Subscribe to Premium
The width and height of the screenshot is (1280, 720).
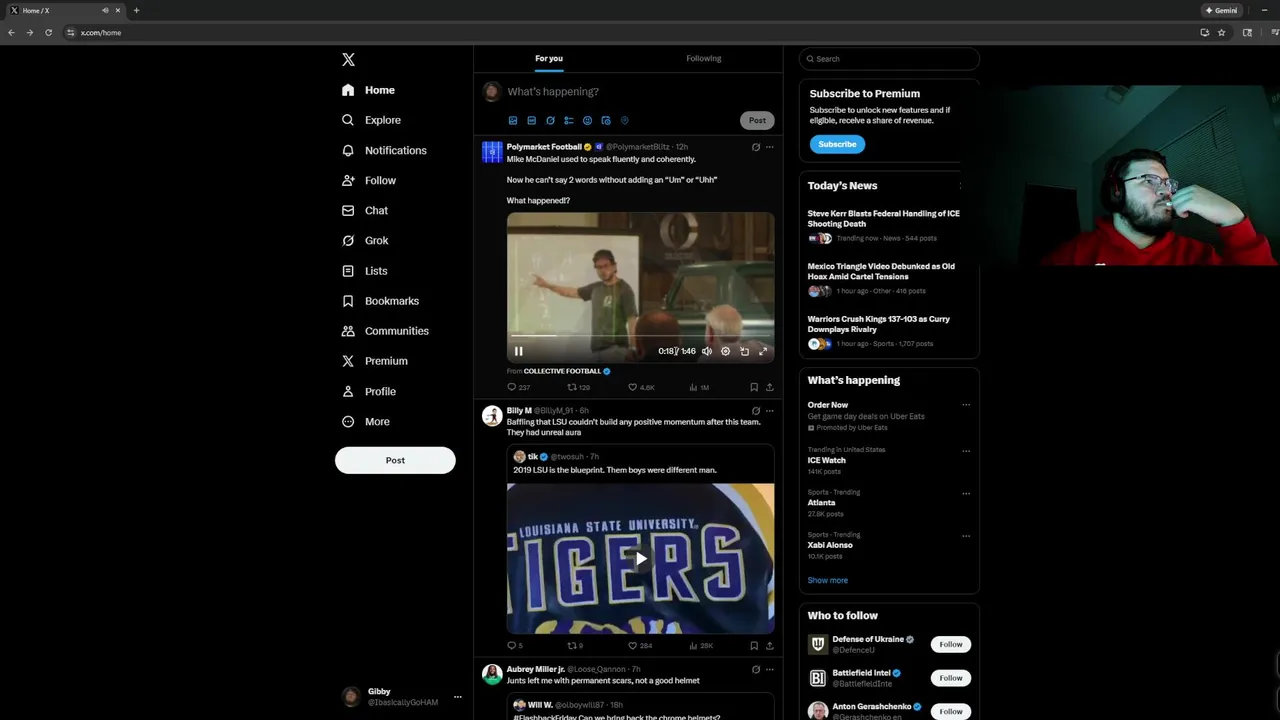point(837,144)
